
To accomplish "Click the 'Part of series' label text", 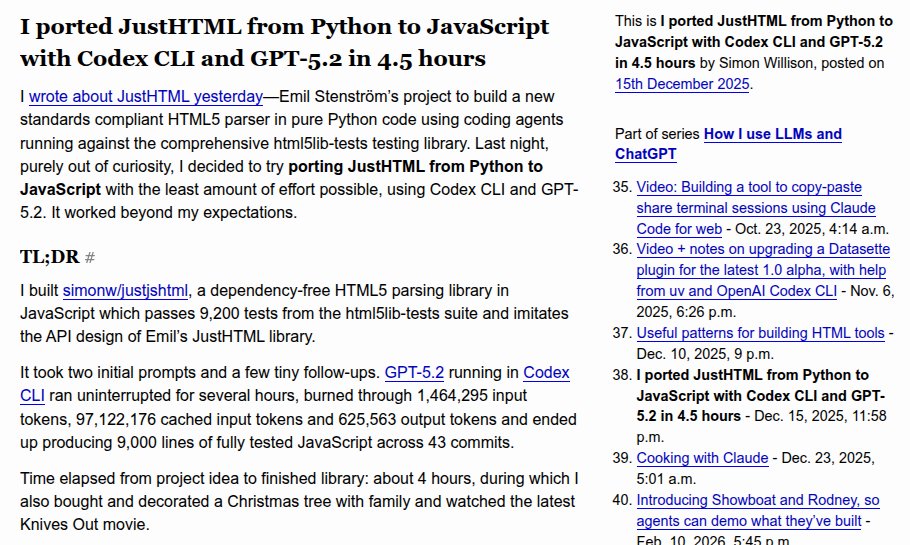I will point(658,134).
